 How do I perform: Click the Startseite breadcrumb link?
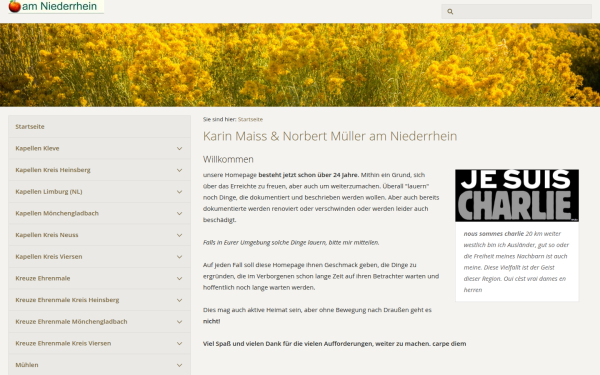(250, 119)
